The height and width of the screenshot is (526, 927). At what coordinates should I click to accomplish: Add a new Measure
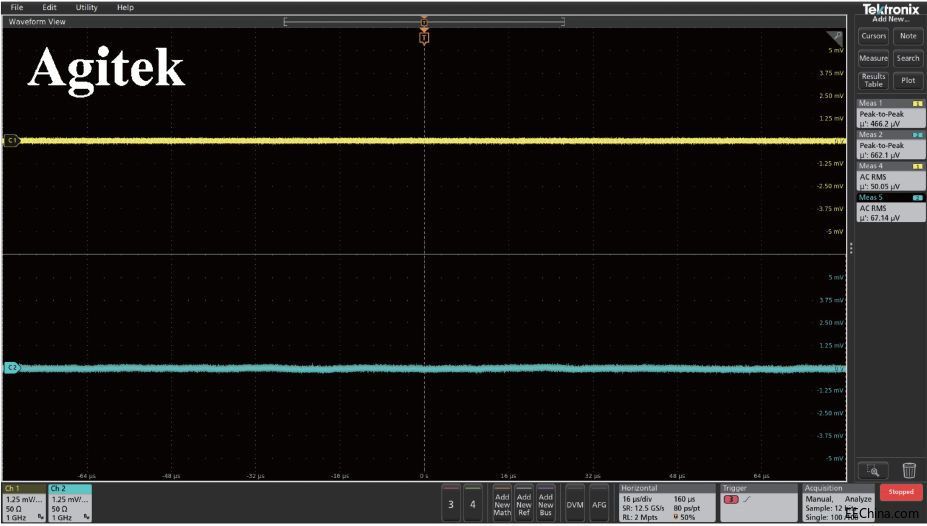point(873,58)
